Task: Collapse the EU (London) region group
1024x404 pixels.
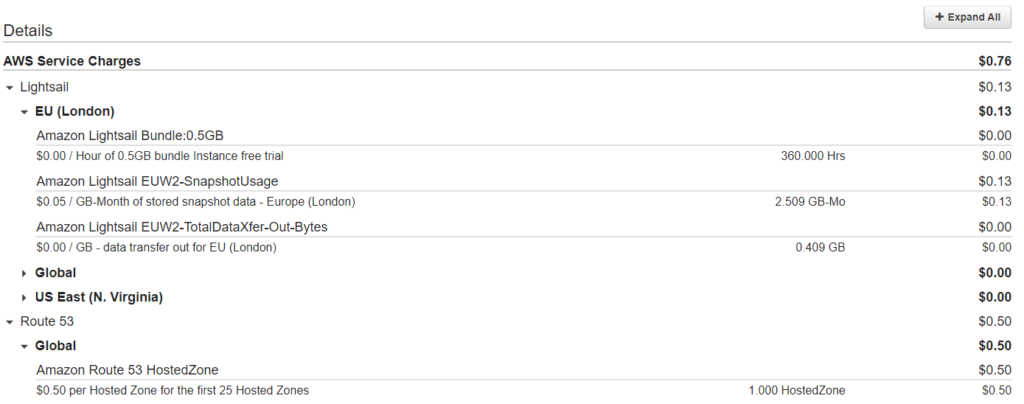Action: coord(25,111)
